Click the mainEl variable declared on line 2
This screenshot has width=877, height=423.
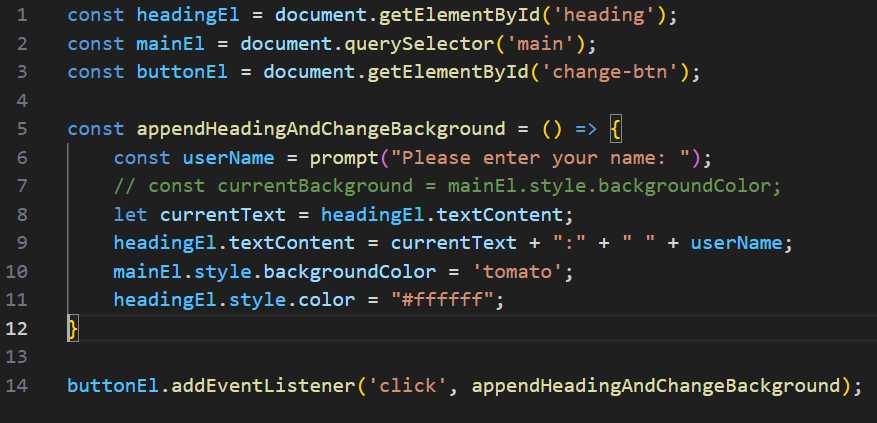coord(171,44)
